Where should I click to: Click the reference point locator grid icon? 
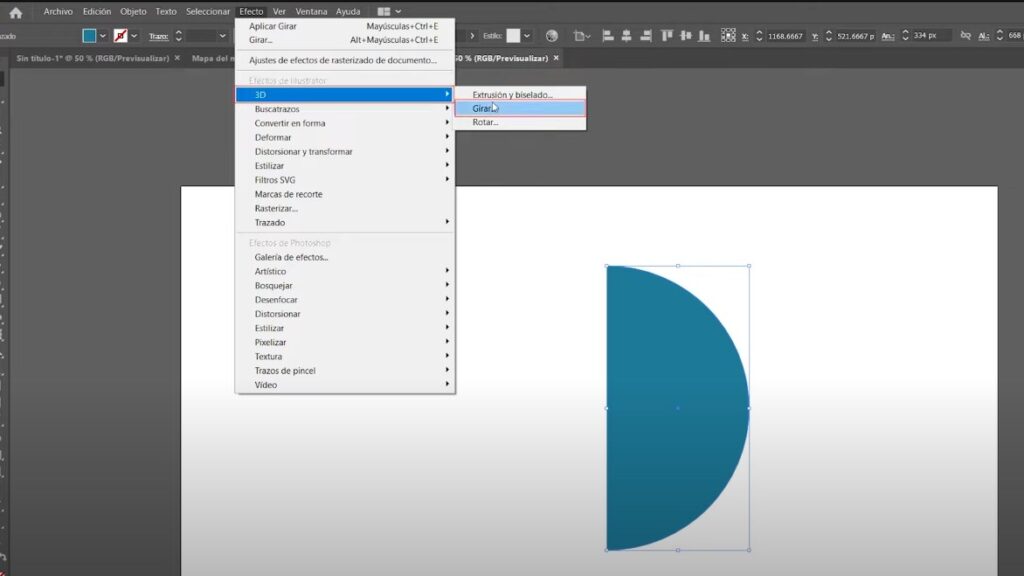tap(728, 35)
